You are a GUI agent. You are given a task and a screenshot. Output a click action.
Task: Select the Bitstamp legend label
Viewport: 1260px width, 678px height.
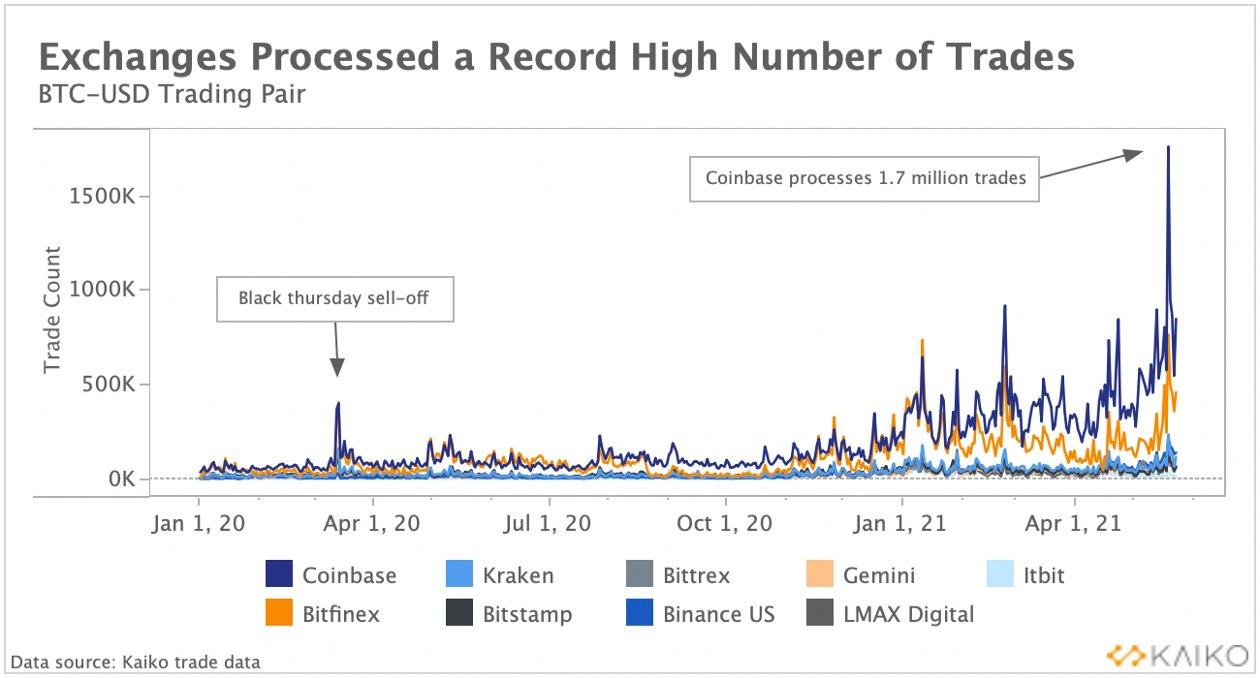pyautogui.click(x=527, y=614)
